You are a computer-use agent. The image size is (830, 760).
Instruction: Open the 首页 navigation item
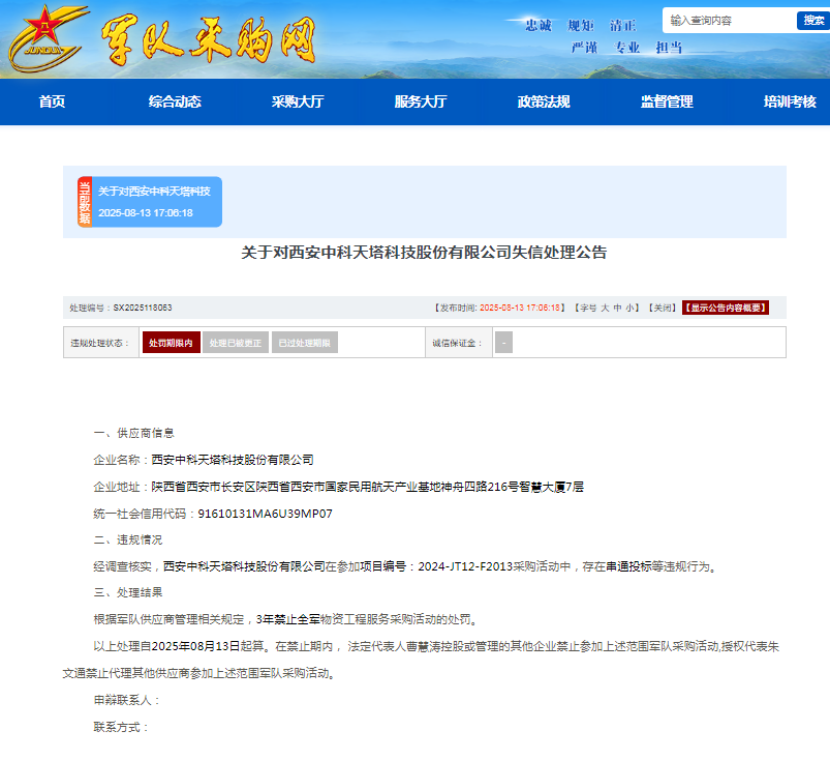52,102
